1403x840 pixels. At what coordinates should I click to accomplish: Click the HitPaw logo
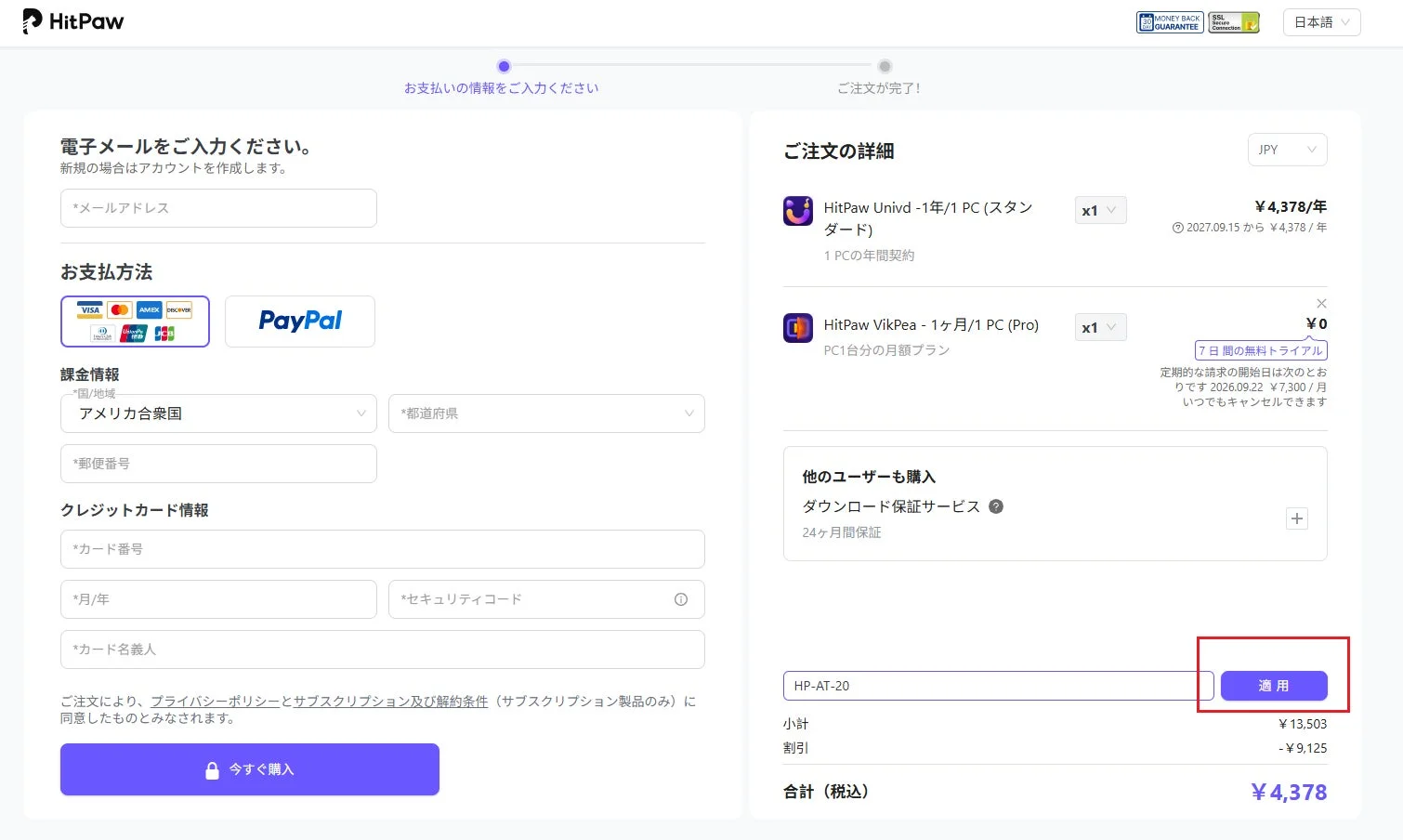tap(72, 21)
